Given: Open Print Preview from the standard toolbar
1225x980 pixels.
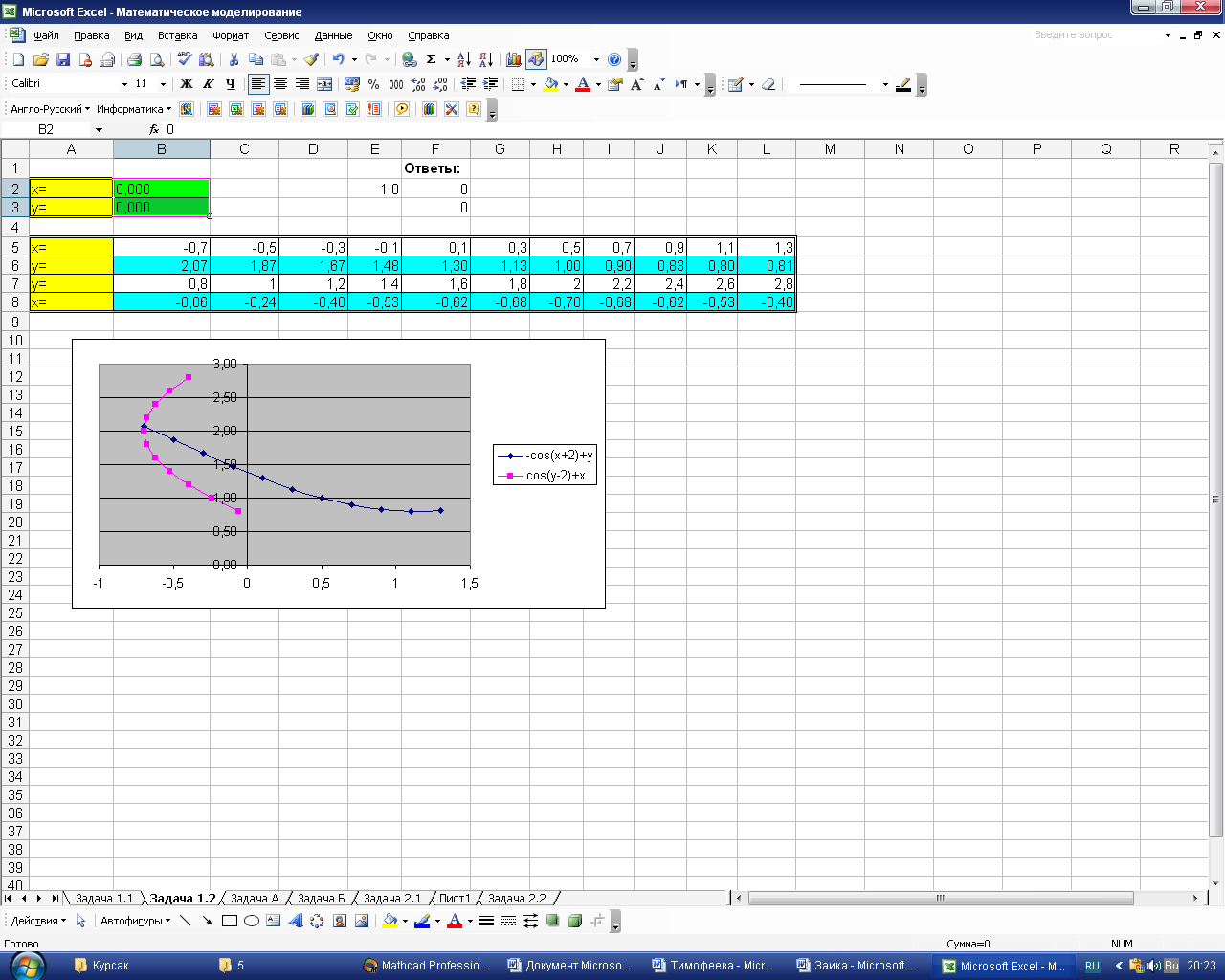Looking at the screenshot, I should coord(156,59).
